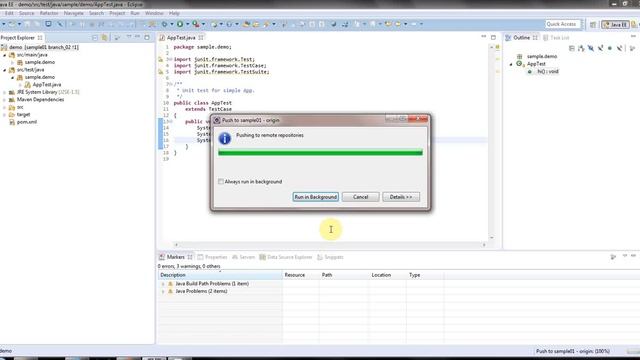Image resolution: width=640 pixels, height=360 pixels.
Task: Open the Outline view menu icon
Action: click(632, 48)
